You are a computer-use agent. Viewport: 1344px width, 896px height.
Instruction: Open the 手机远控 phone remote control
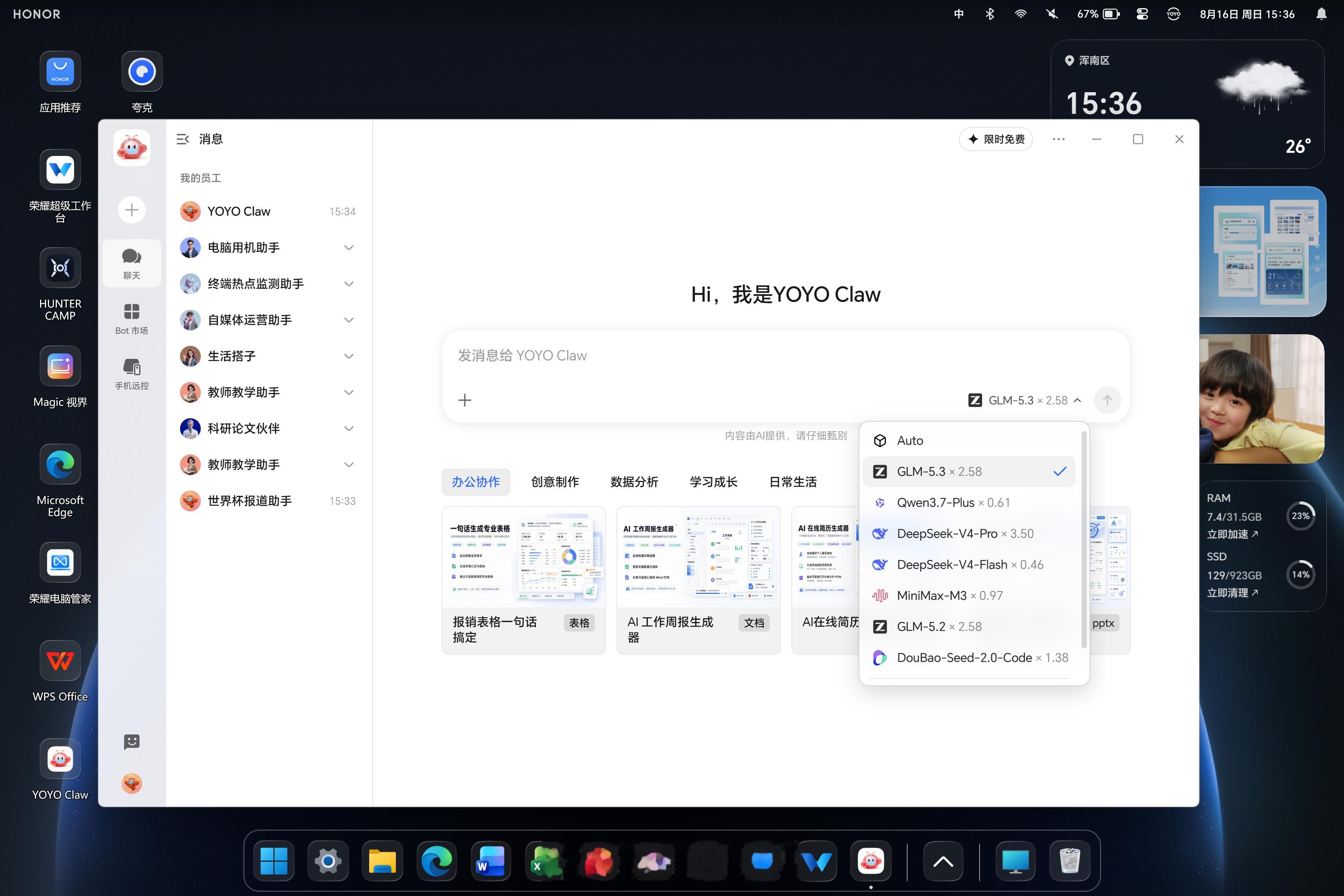click(131, 374)
